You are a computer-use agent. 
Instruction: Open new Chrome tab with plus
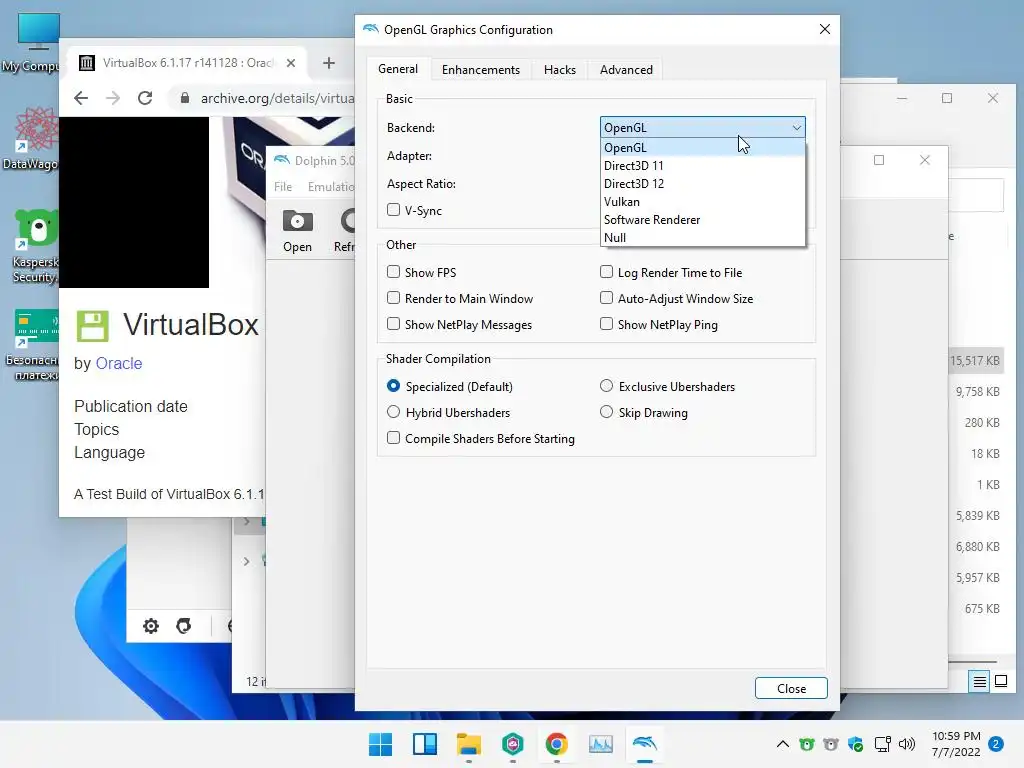click(328, 63)
